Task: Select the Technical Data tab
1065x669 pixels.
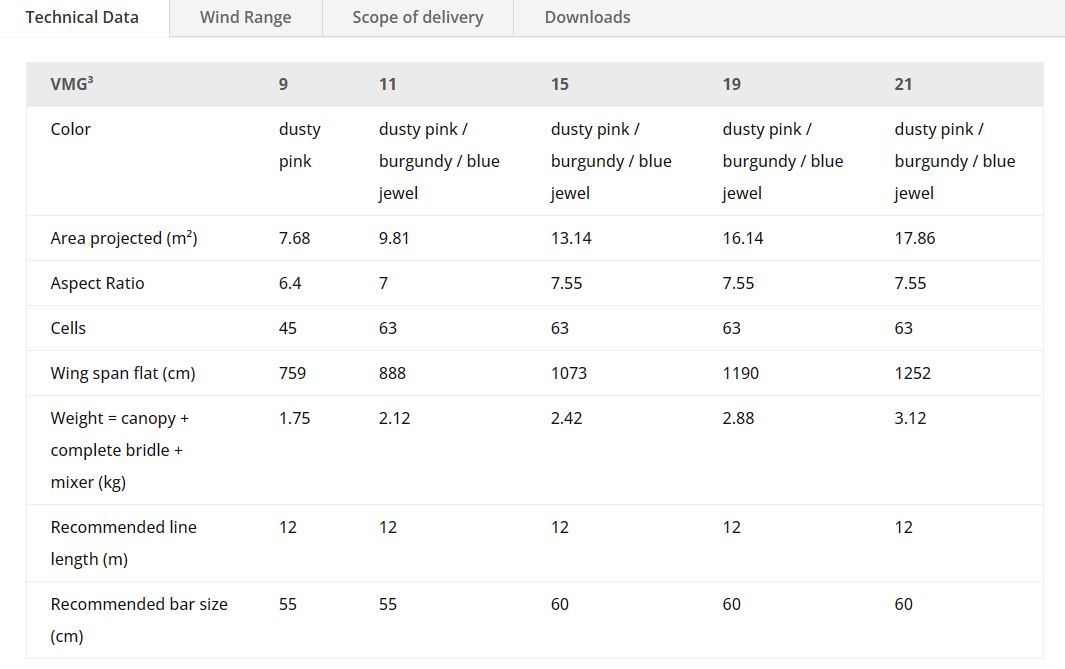Action: 82,17
